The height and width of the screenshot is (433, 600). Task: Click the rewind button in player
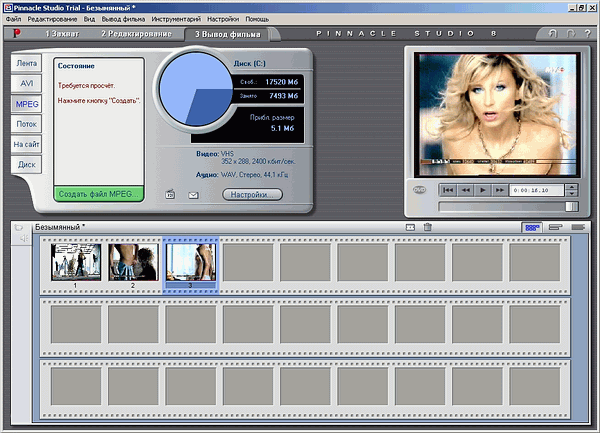click(x=465, y=190)
